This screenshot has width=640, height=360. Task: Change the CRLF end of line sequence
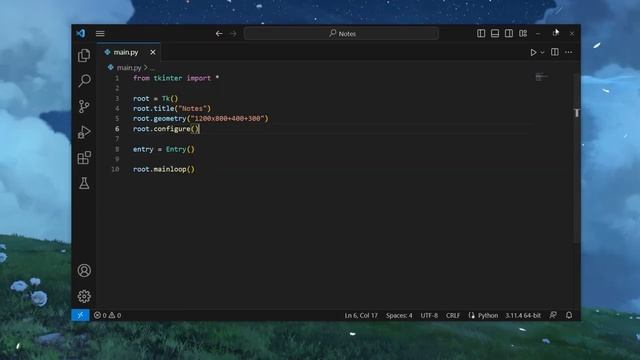(x=453, y=316)
